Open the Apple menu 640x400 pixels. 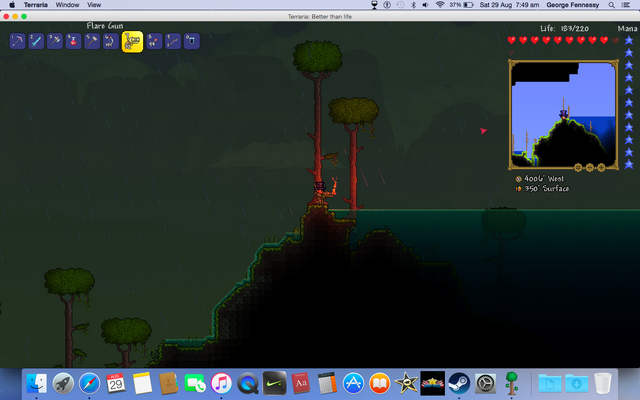(12, 5)
